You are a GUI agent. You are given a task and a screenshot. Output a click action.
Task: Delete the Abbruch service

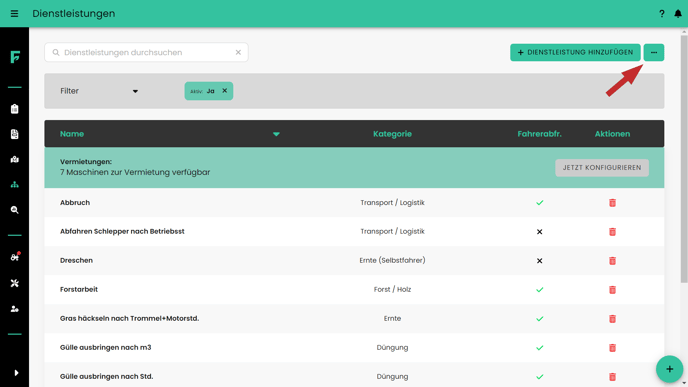coord(613,203)
